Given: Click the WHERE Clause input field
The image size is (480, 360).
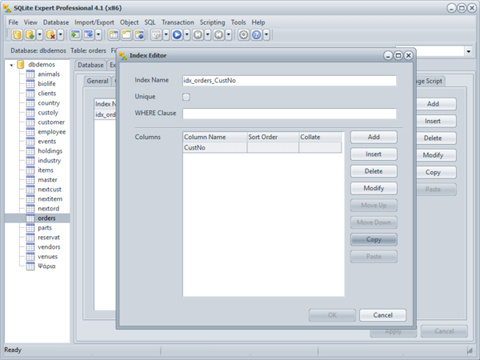Looking at the screenshot, I should [x=289, y=114].
